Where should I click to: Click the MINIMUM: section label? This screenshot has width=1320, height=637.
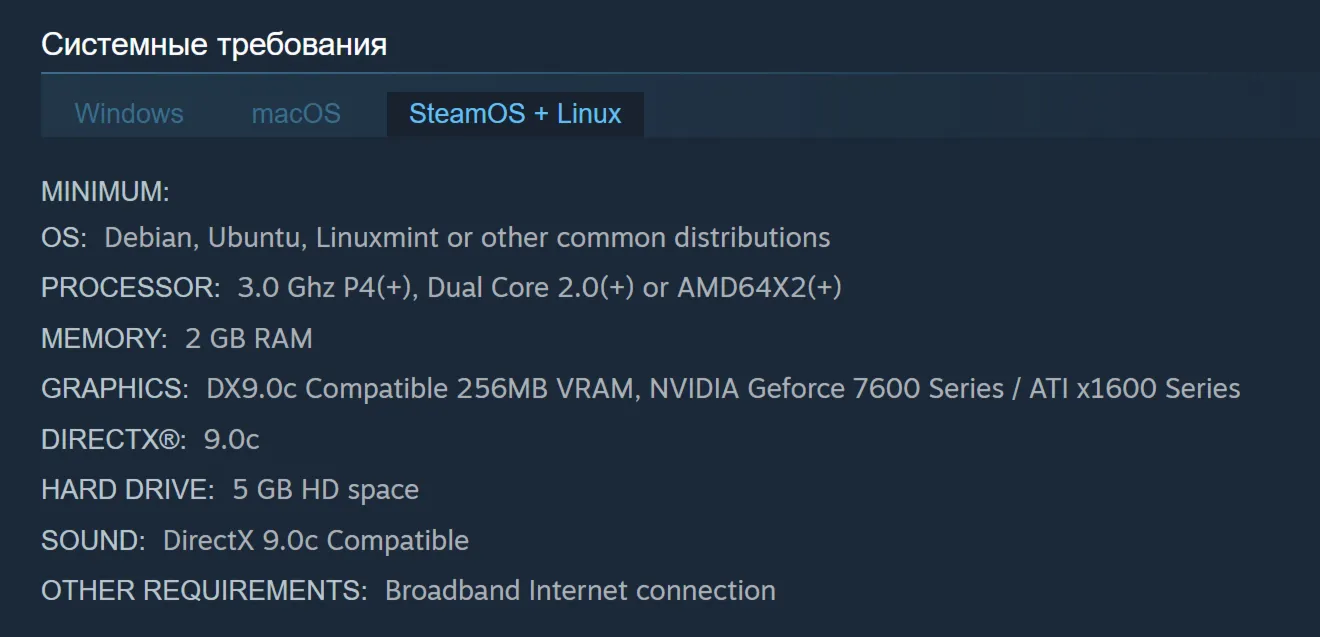click(x=105, y=191)
